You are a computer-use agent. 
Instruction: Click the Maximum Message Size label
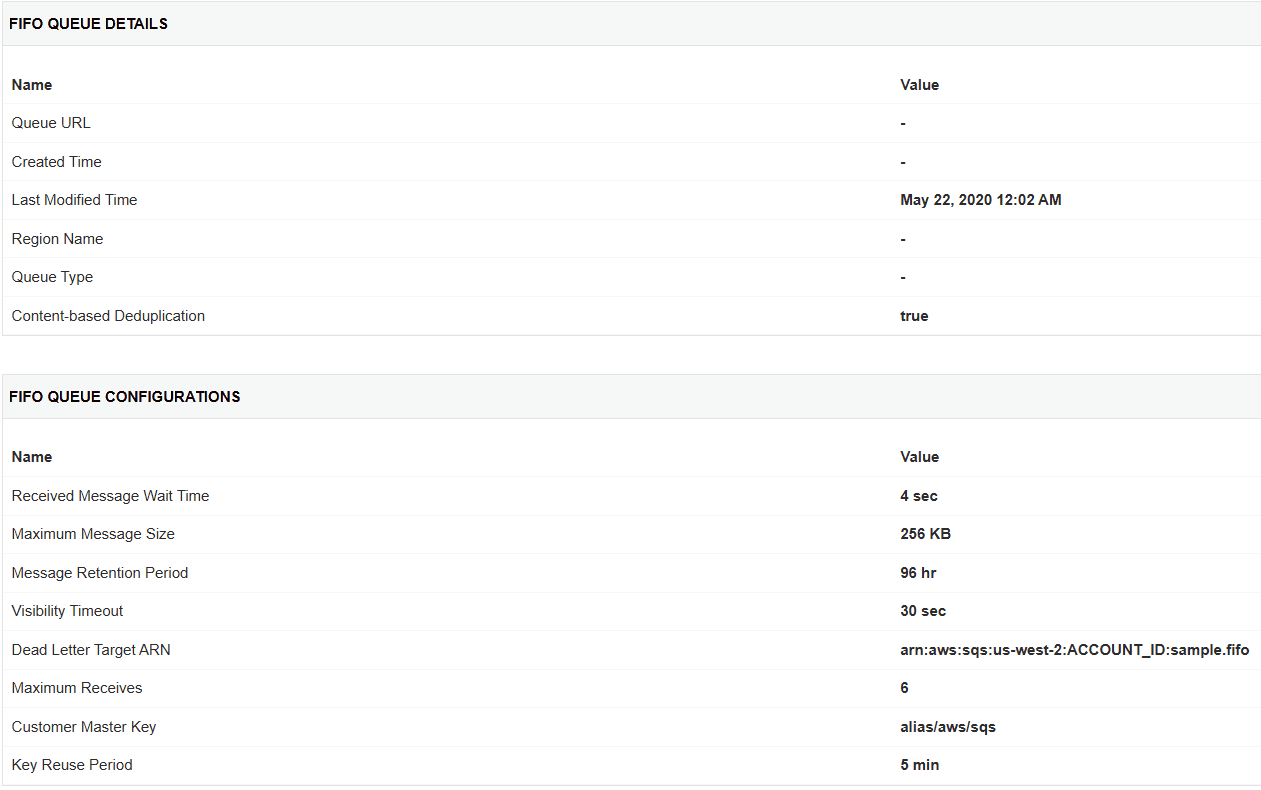click(x=93, y=534)
